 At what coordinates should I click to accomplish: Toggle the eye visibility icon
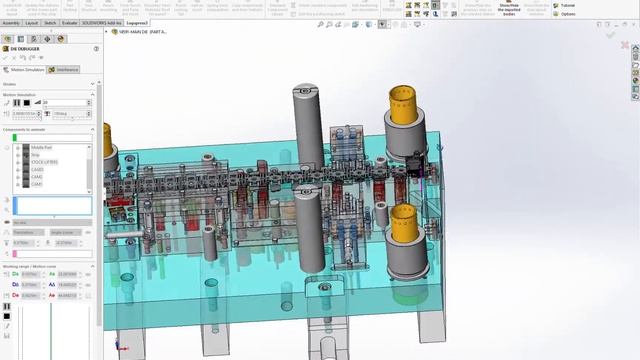click(x=7, y=222)
